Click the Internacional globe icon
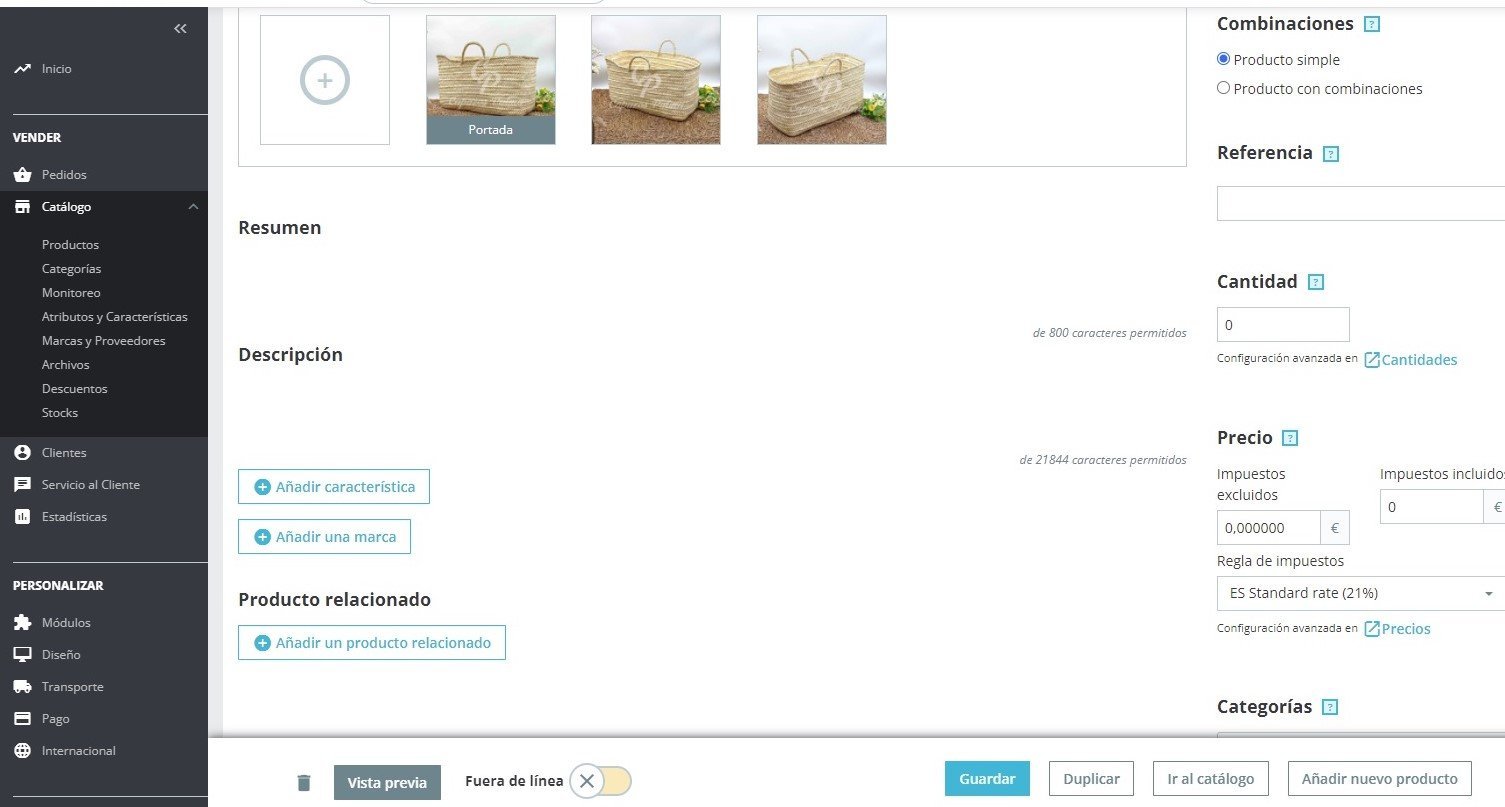Image resolution: width=1505 pixels, height=807 pixels. click(x=22, y=751)
